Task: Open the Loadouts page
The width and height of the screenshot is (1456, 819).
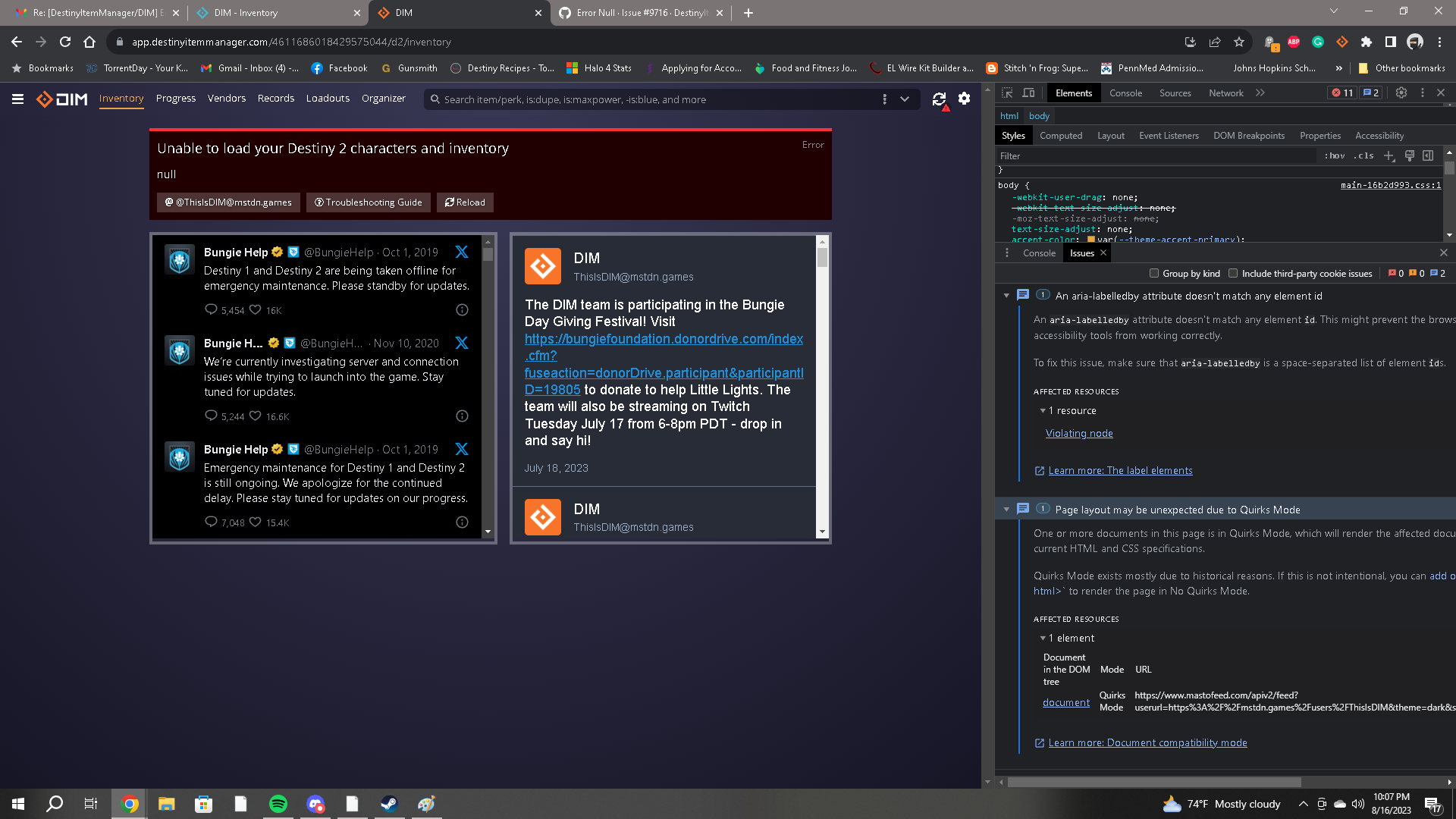Action: [328, 98]
